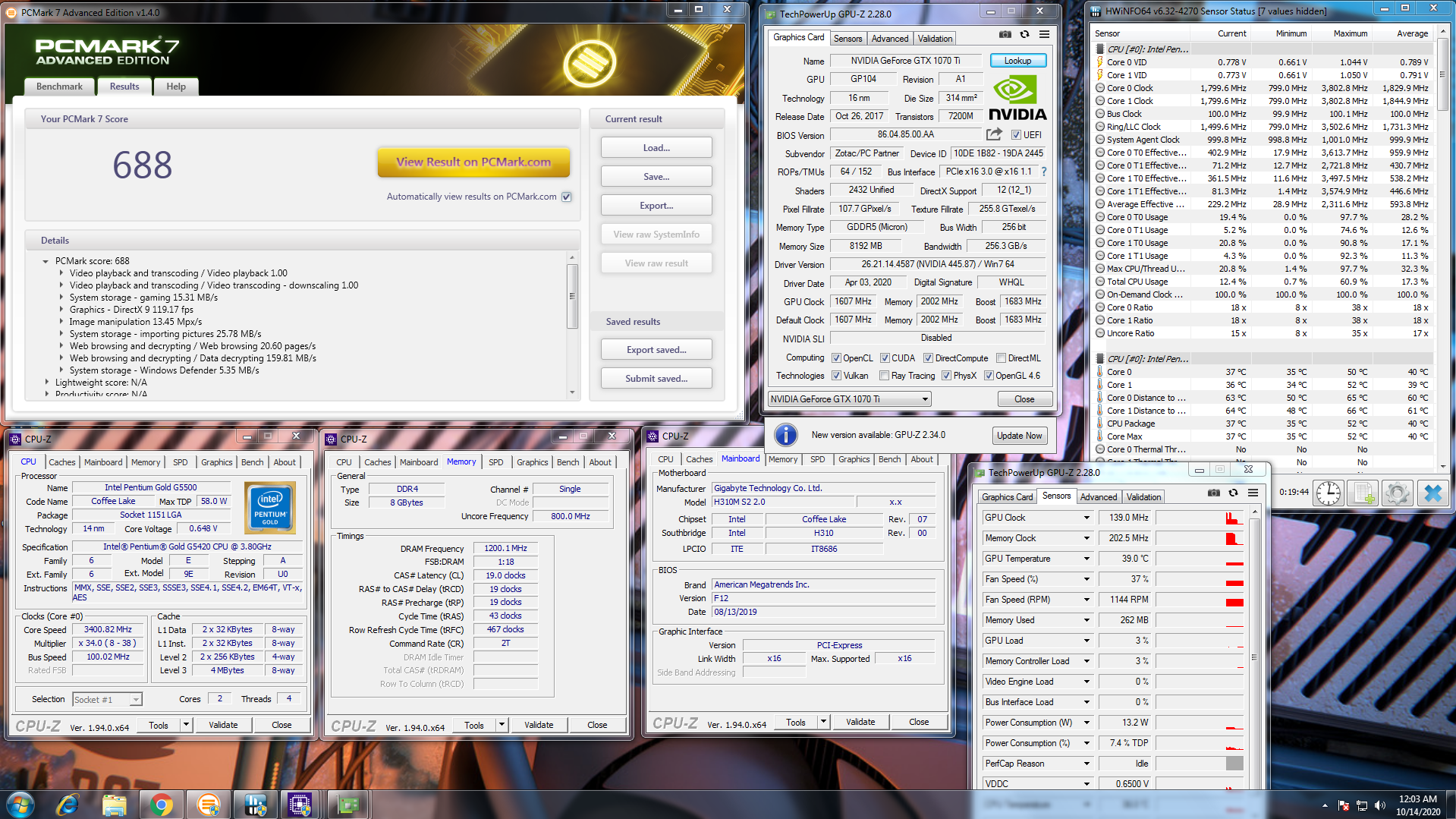
Task: Toggle the DirectML checkbox
Action: [1001, 358]
